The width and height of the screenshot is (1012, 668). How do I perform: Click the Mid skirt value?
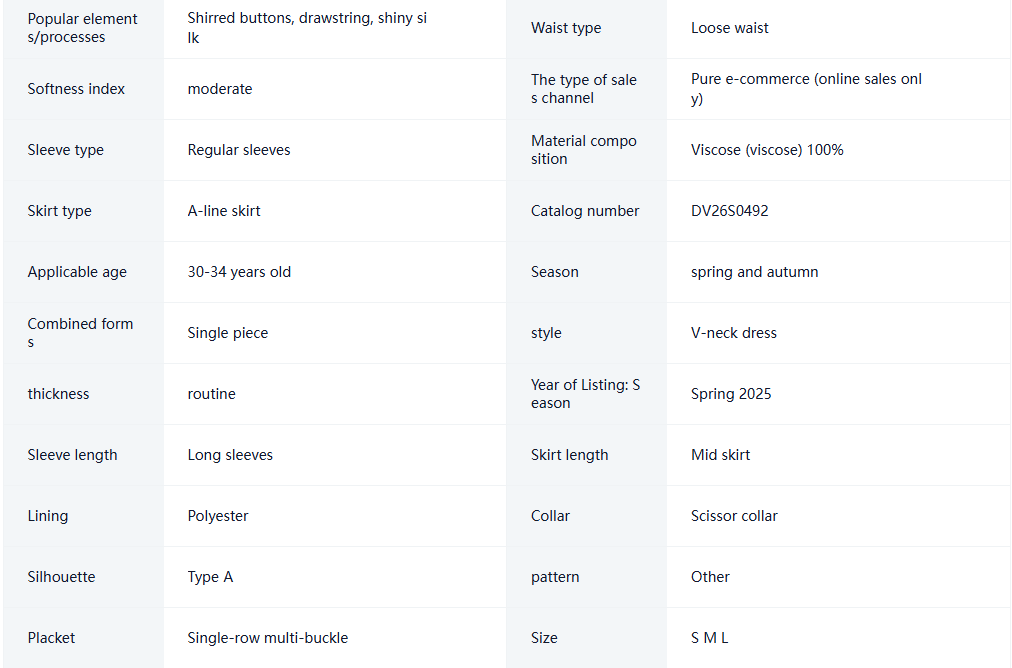point(720,455)
